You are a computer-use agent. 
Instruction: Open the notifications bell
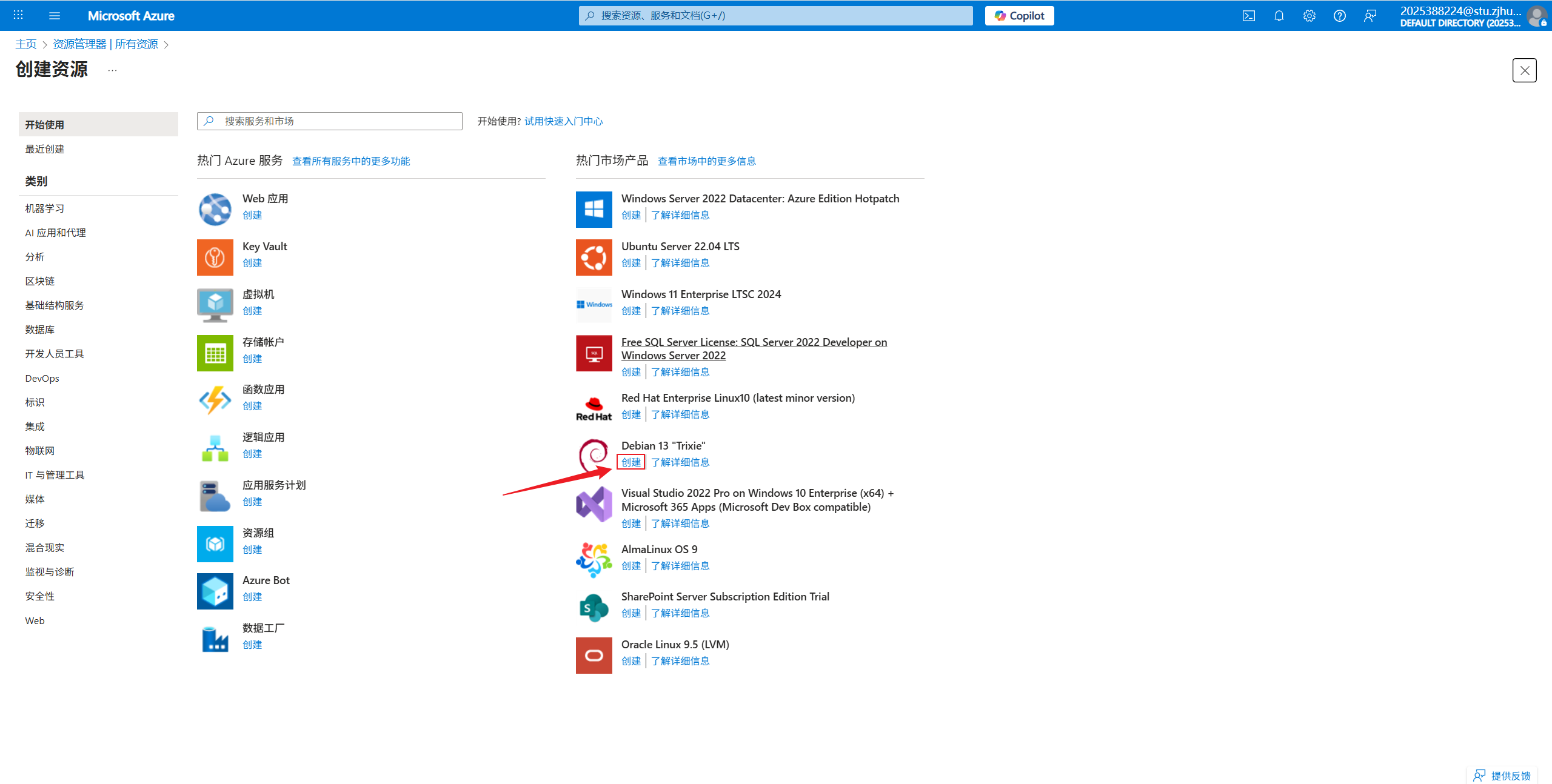coord(1279,16)
